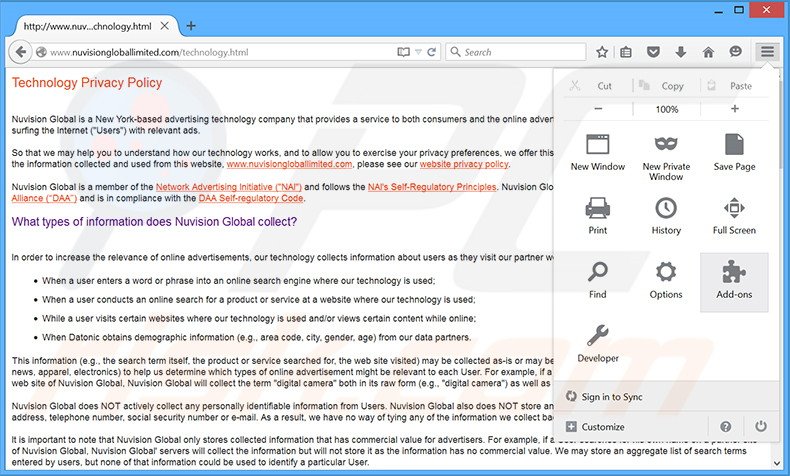Open the search engine dropdown
The image size is (790, 476).
456,52
